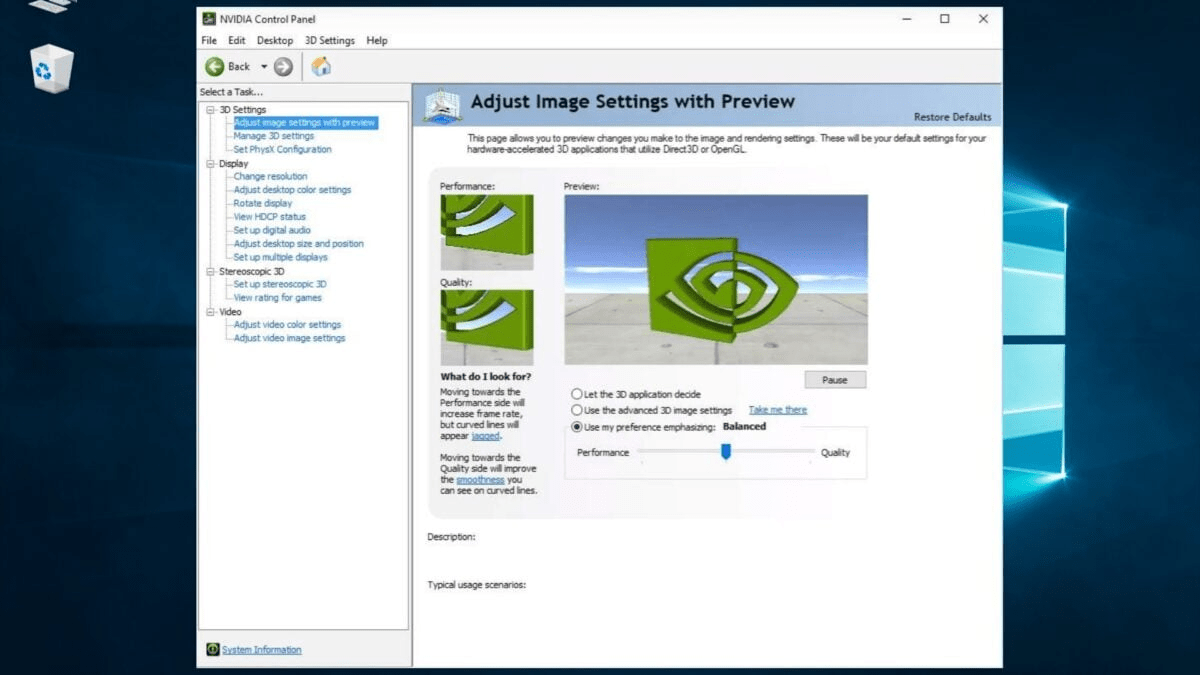Screen dimensions: 1200x675
Task: Click the smoothness help link
Action: pyautogui.click(x=480, y=480)
